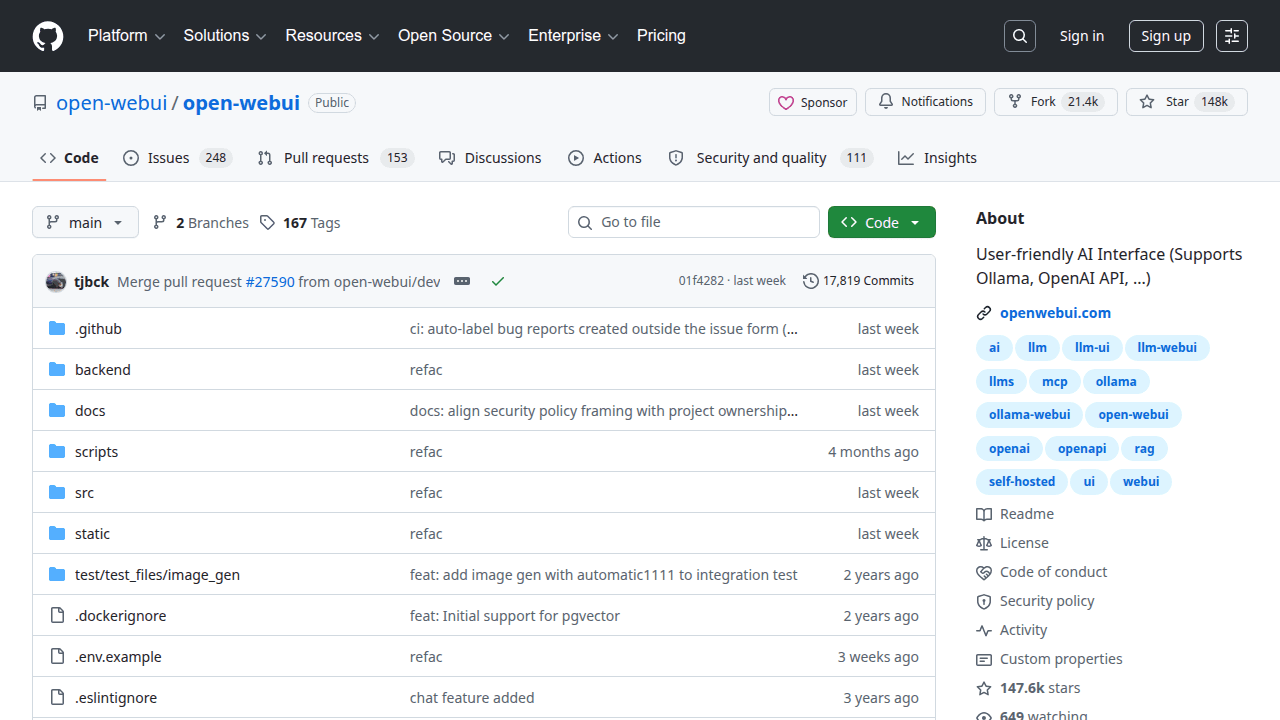The width and height of the screenshot is (1280, 720).
Task: Click the static folder icon
Action: click(x=57, y=533)
